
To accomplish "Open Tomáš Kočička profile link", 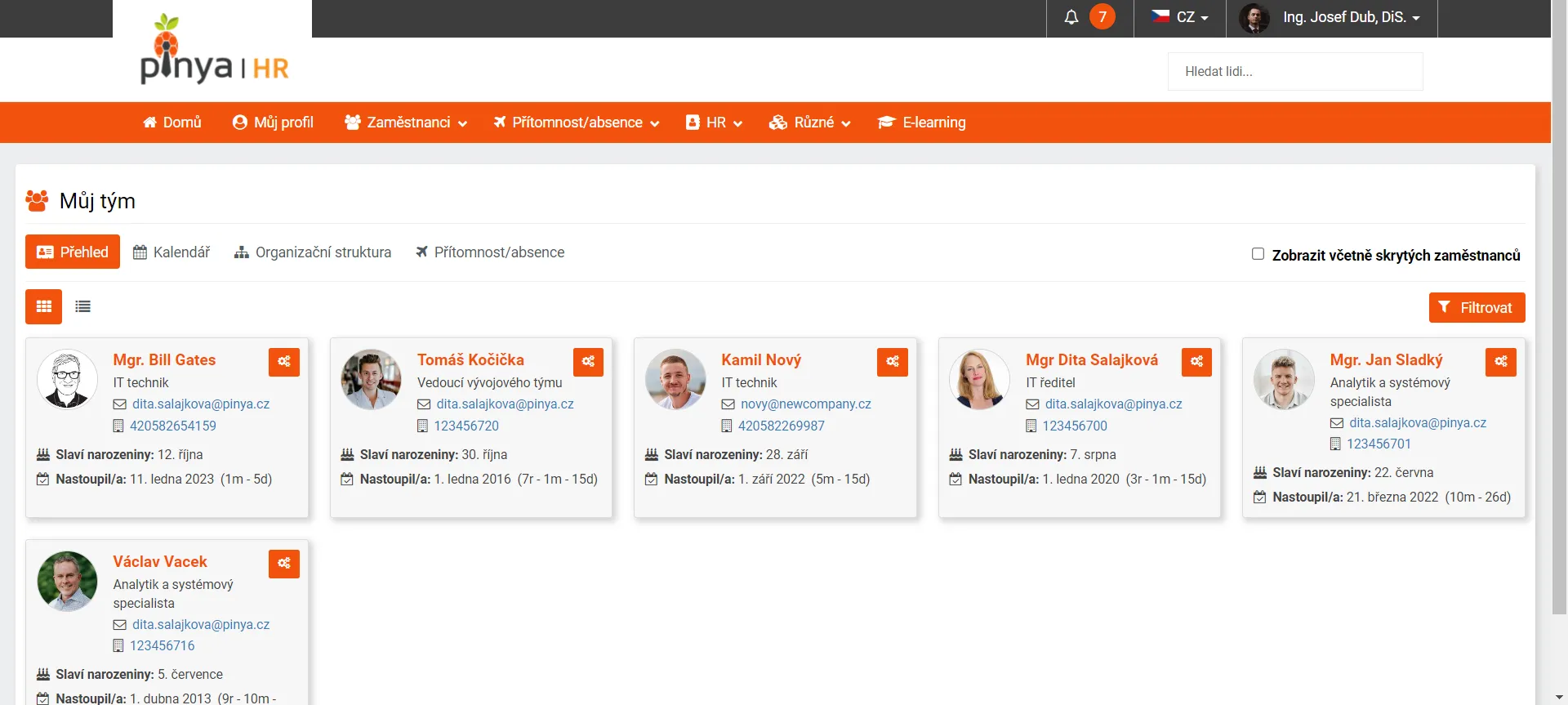I will coord(470,360).
